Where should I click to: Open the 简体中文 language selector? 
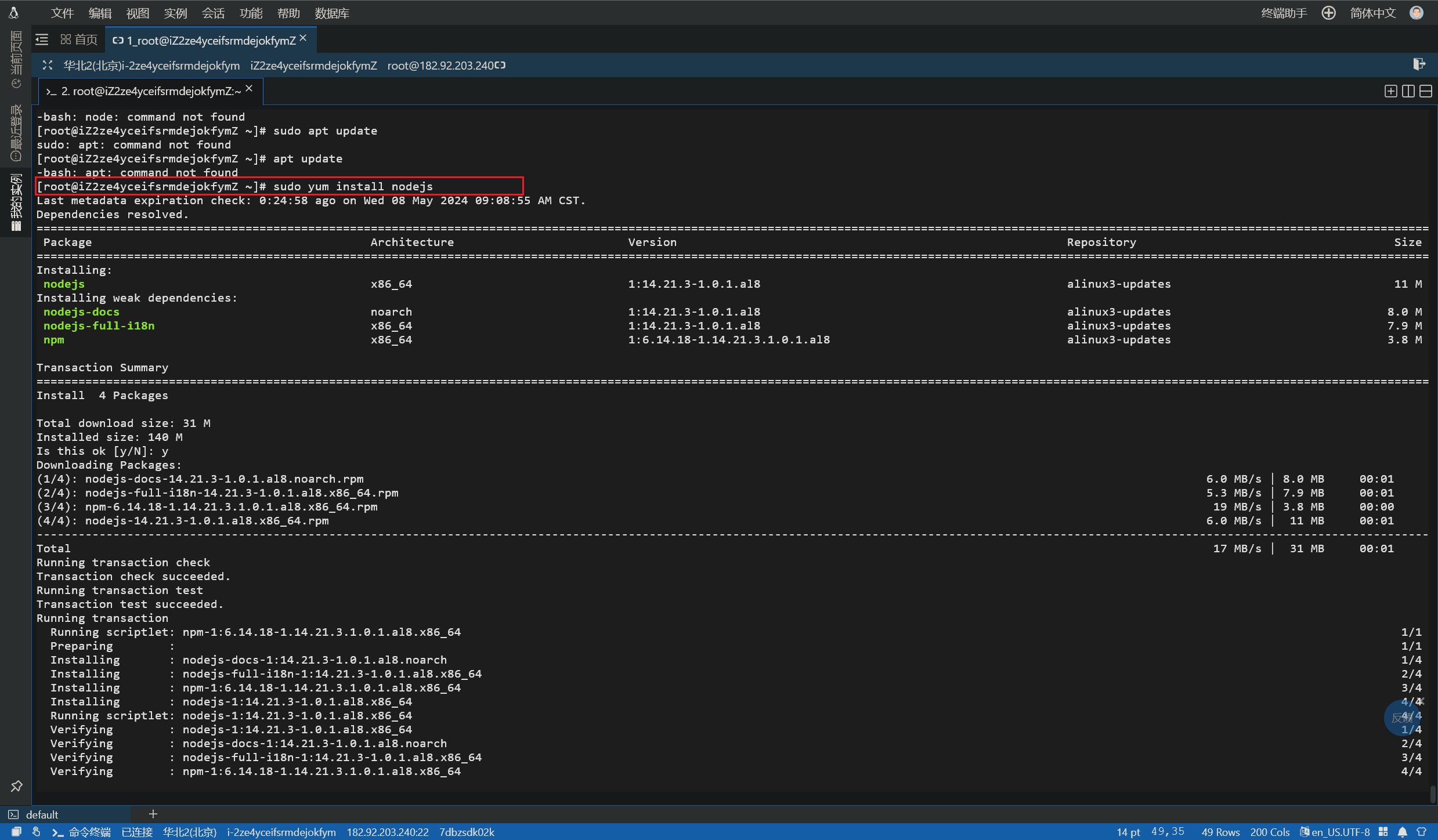tap(1372, 13)
